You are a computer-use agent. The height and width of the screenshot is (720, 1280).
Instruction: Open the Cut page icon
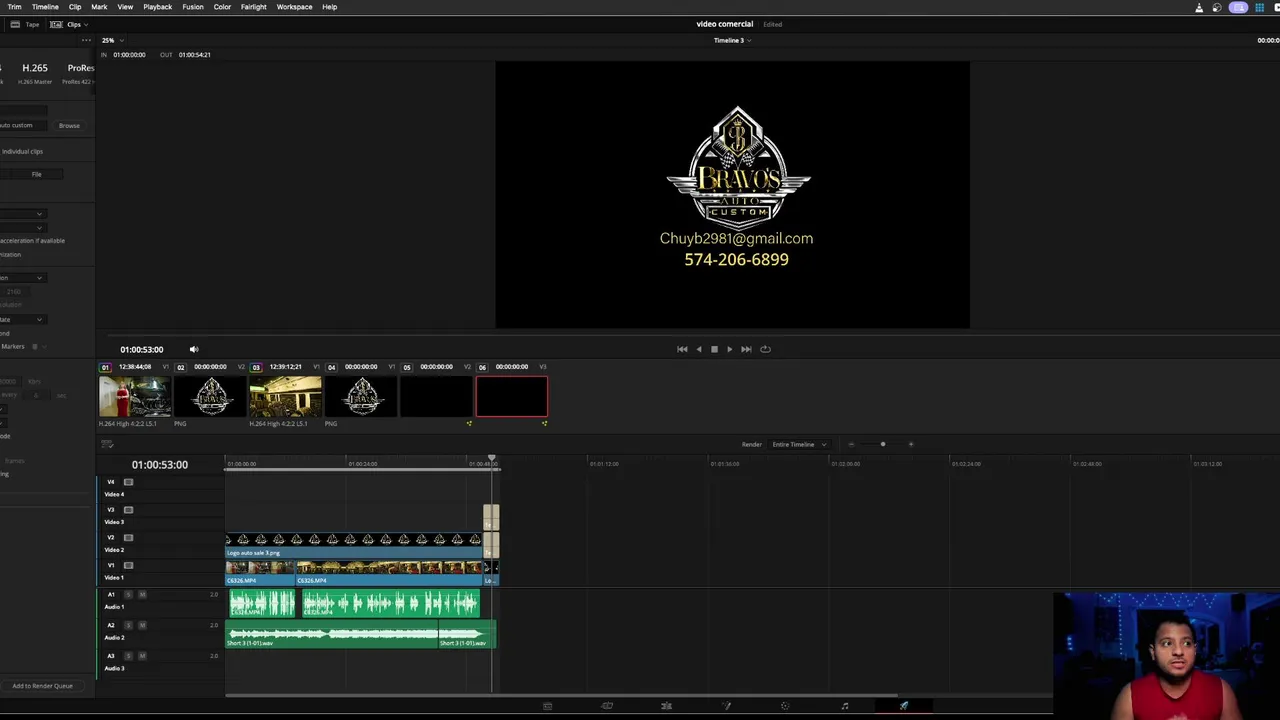[x=607, y=706]
